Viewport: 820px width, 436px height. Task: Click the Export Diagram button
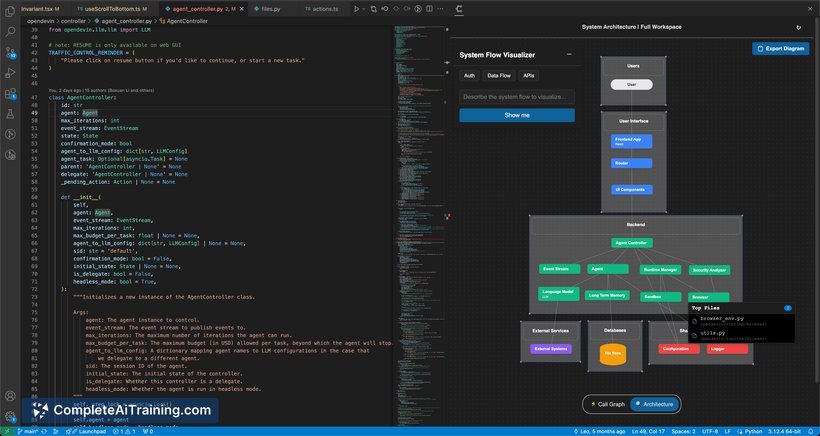780,49
